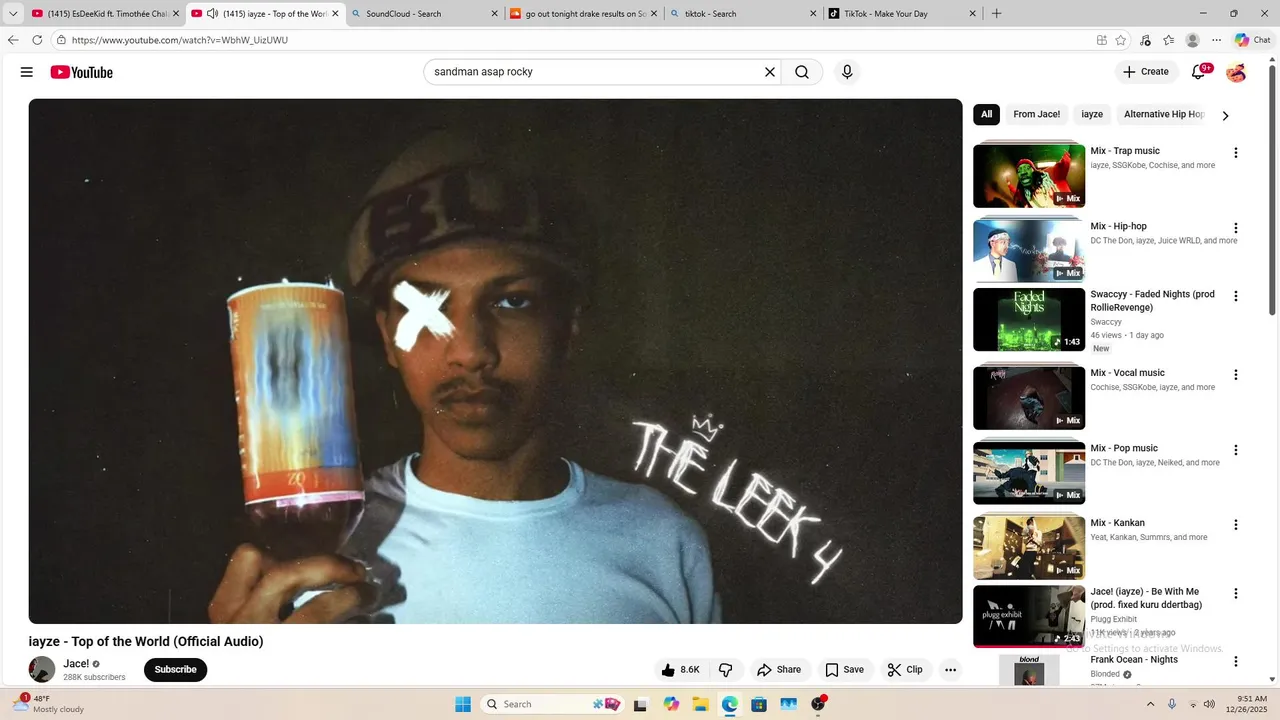Reload the page with refresh icon
Viewport: 1280px width, 720px height.
click(x=37, y=40)
